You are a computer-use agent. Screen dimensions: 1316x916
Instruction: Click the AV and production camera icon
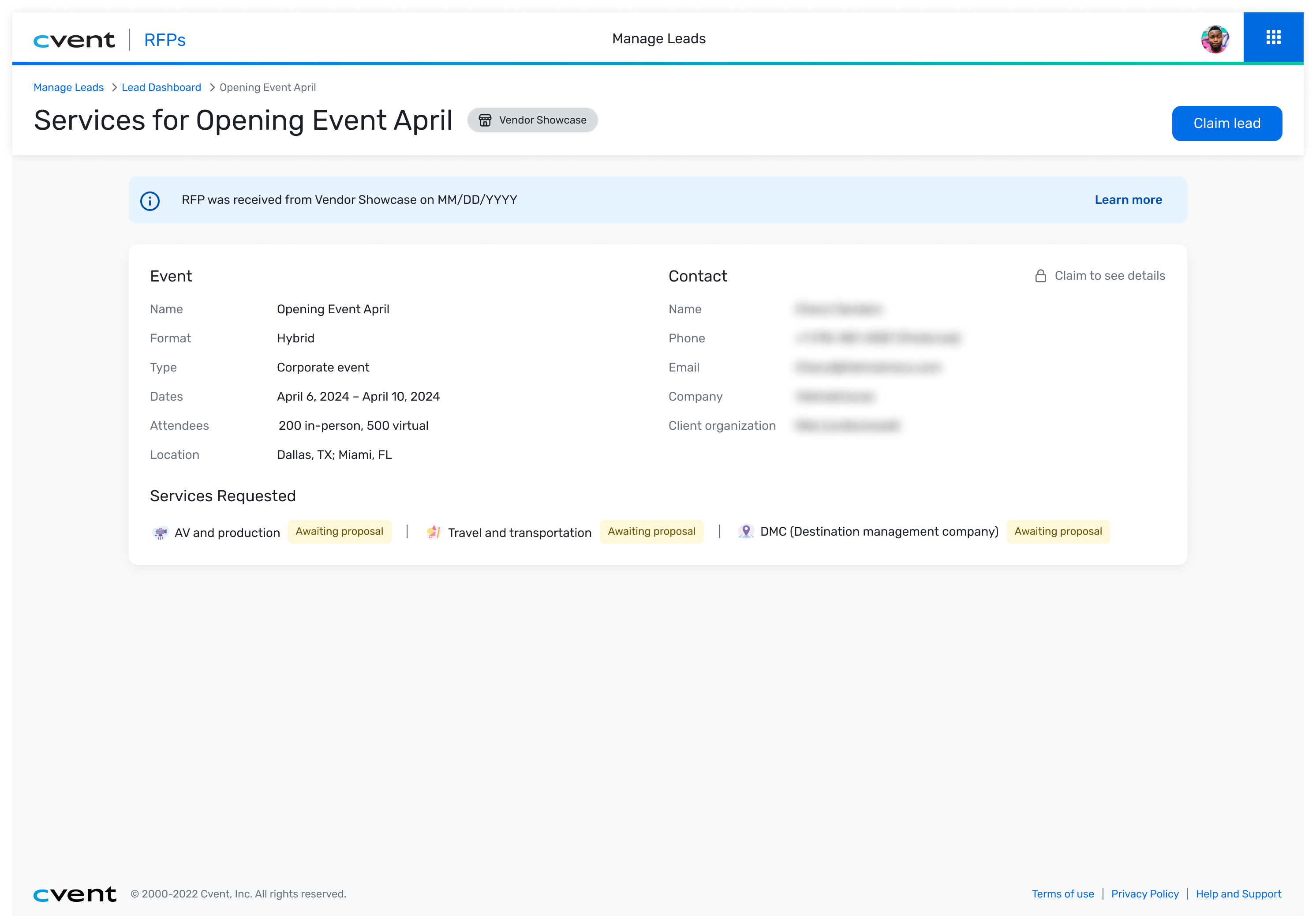(160, 532)
